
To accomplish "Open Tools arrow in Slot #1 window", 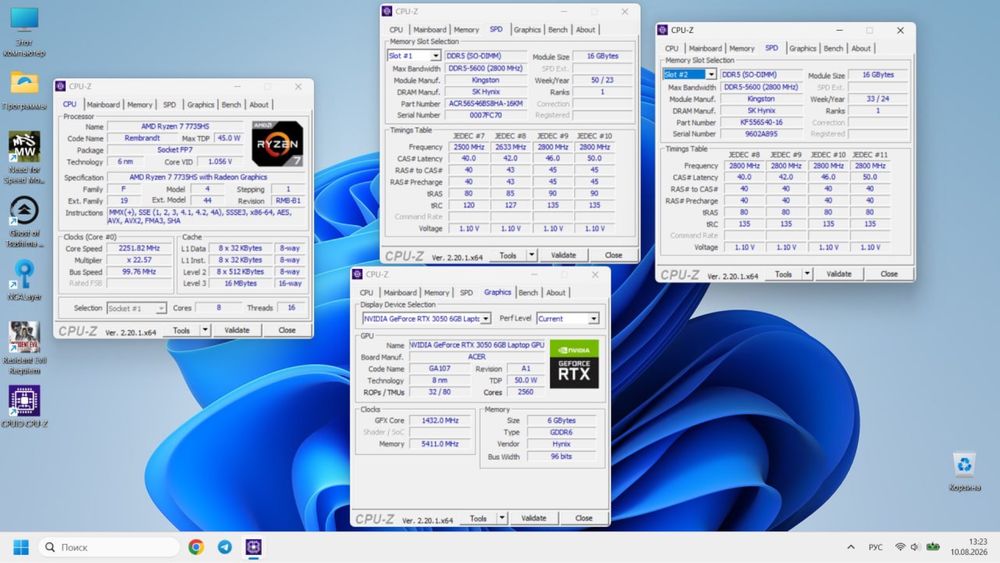I will (531, 255).
